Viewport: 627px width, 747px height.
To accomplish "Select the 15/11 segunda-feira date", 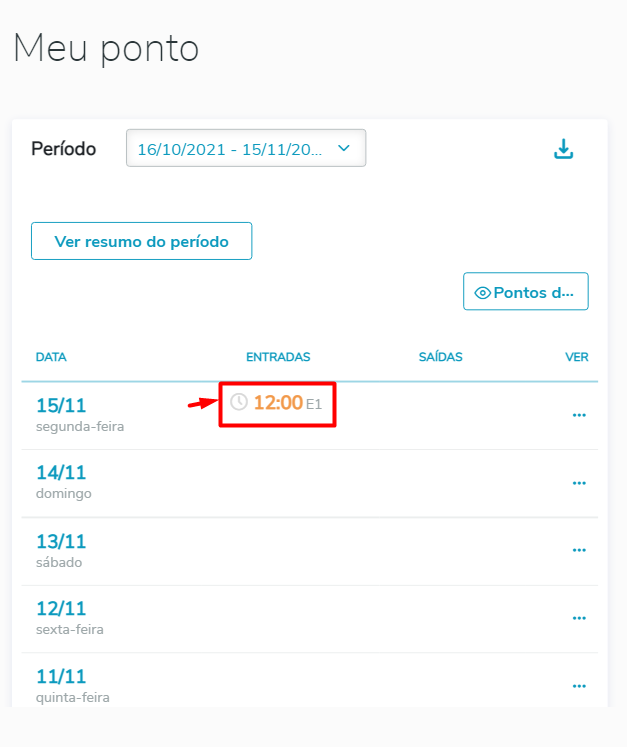I will [x=61, y=406].
